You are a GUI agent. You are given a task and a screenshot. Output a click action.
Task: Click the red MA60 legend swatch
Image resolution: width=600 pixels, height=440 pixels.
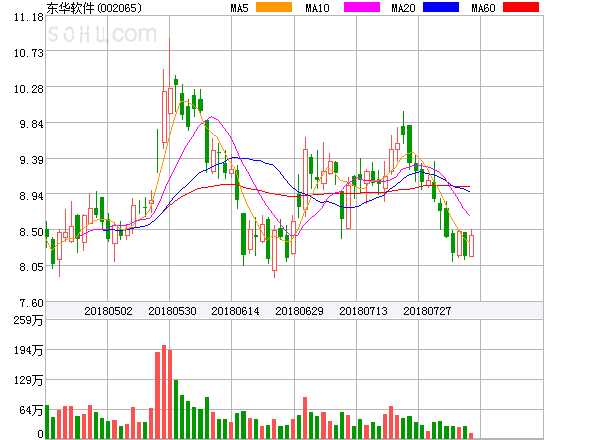(521, 7)
